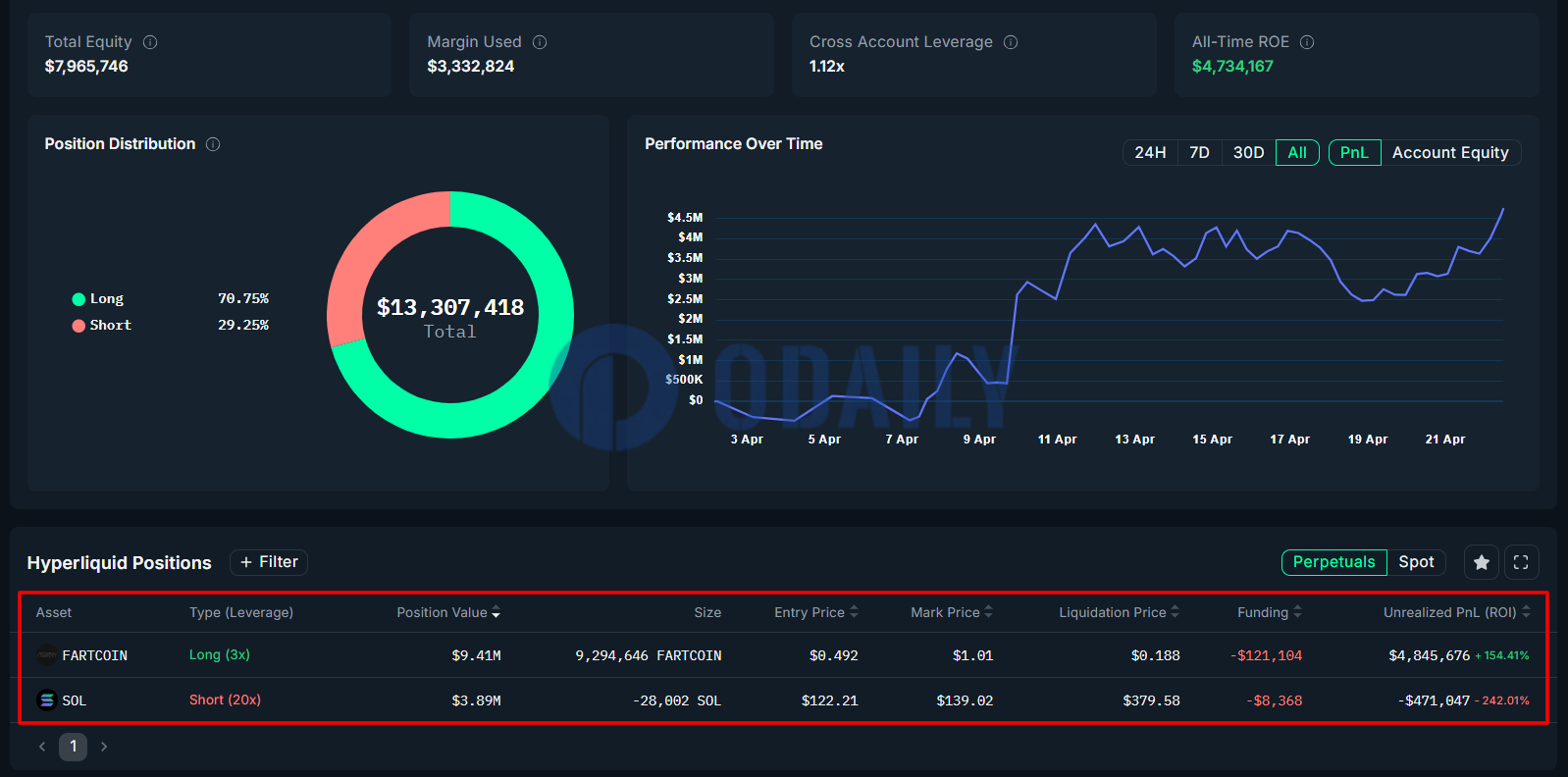Click the $4,734,167 all-time ROE value
The height and width of the screenshot is (777, 1568).
(x=1232, y=67)
